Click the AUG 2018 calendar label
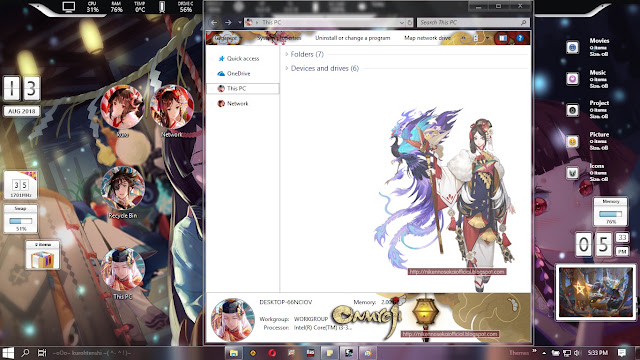 click(22, 111)
